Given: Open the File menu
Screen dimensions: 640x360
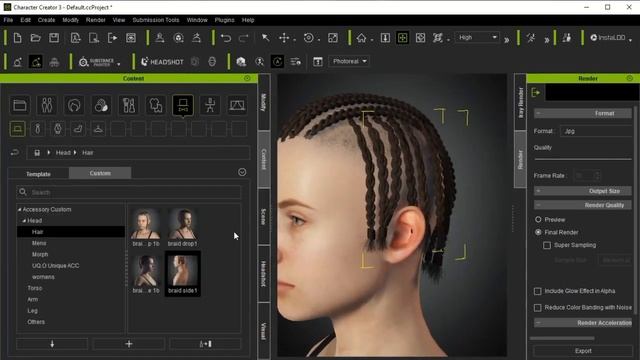Looking at the screenshot, I should 8,20.
